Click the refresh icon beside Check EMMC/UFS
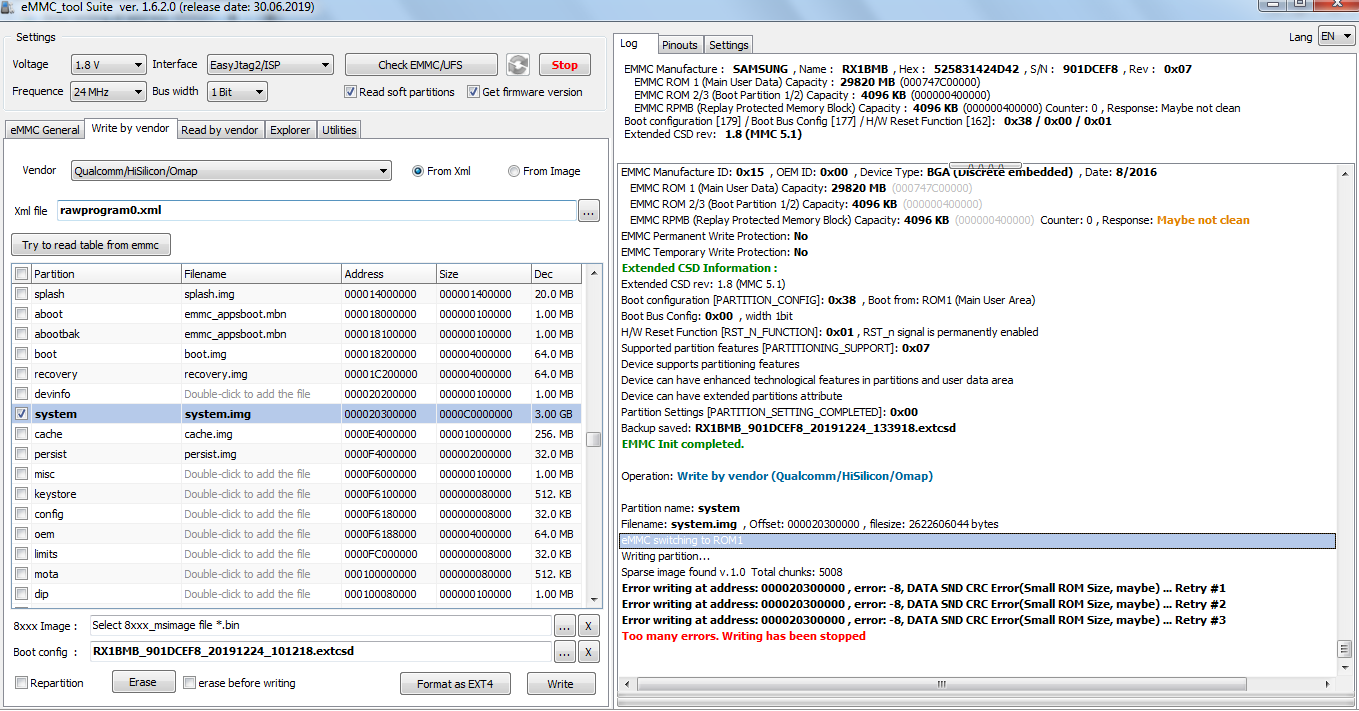1359x711 pixels. [x=517, y=65]
